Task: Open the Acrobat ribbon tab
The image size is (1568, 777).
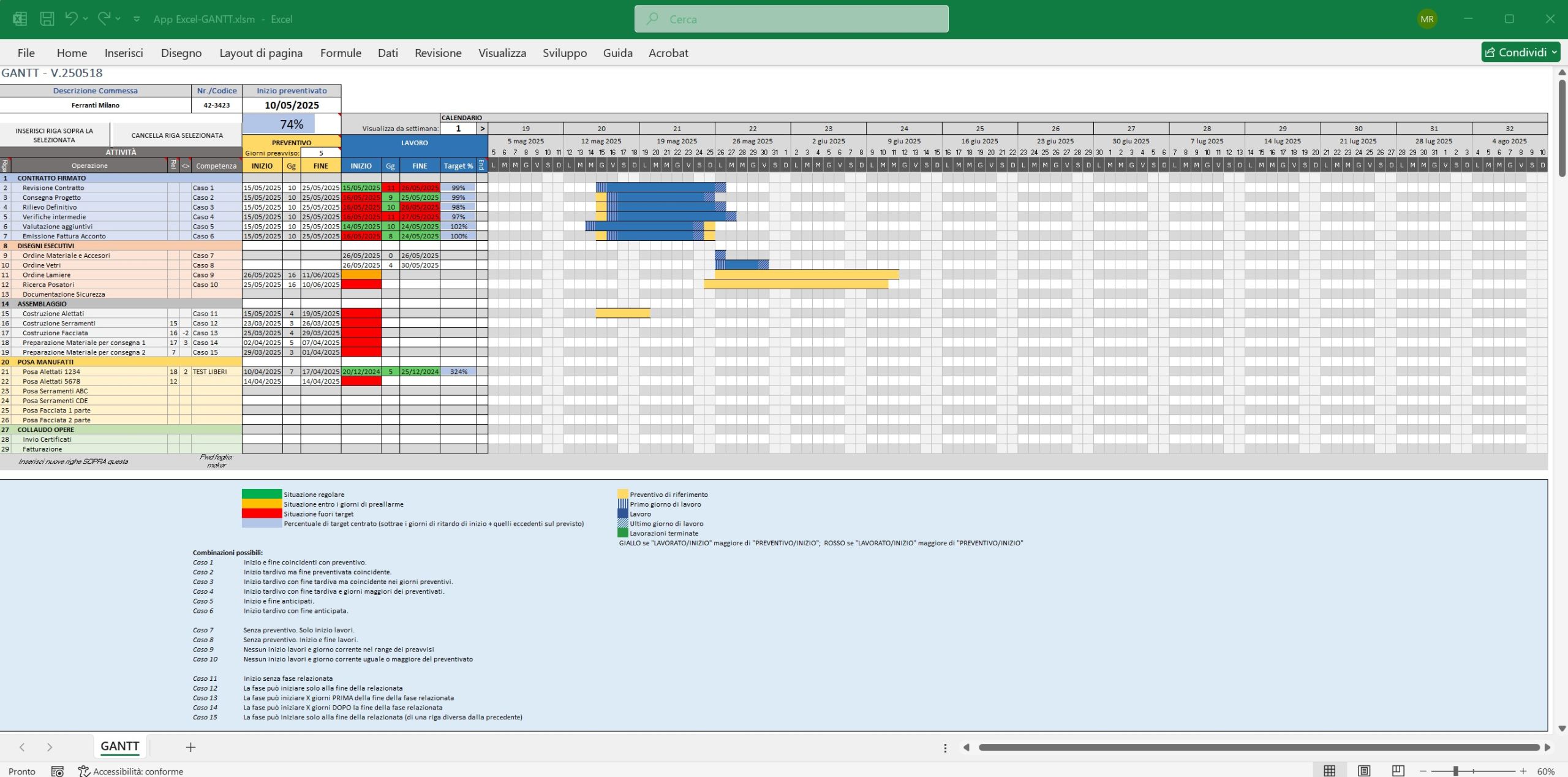Action: click(x=668, y=53)
